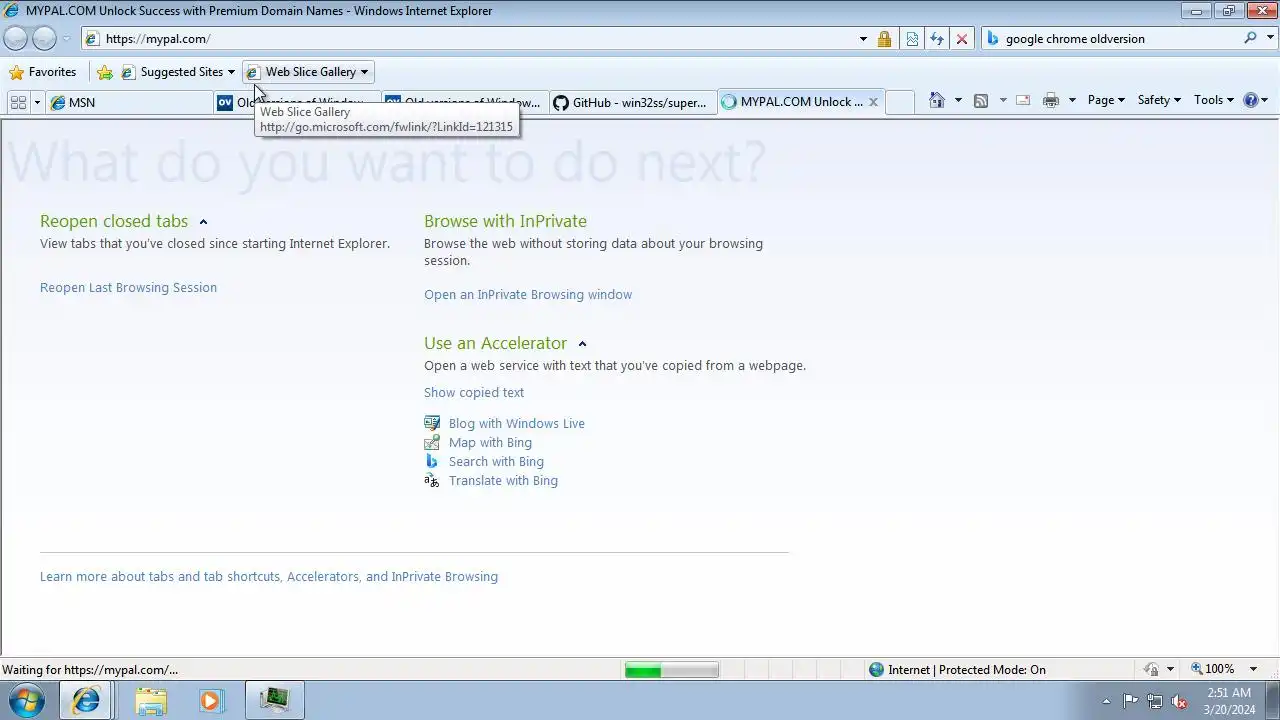The width and height of the screenshot is (1280, 720).
Task: Click Add to Favorites Bar icon
Action: point(104,72)
